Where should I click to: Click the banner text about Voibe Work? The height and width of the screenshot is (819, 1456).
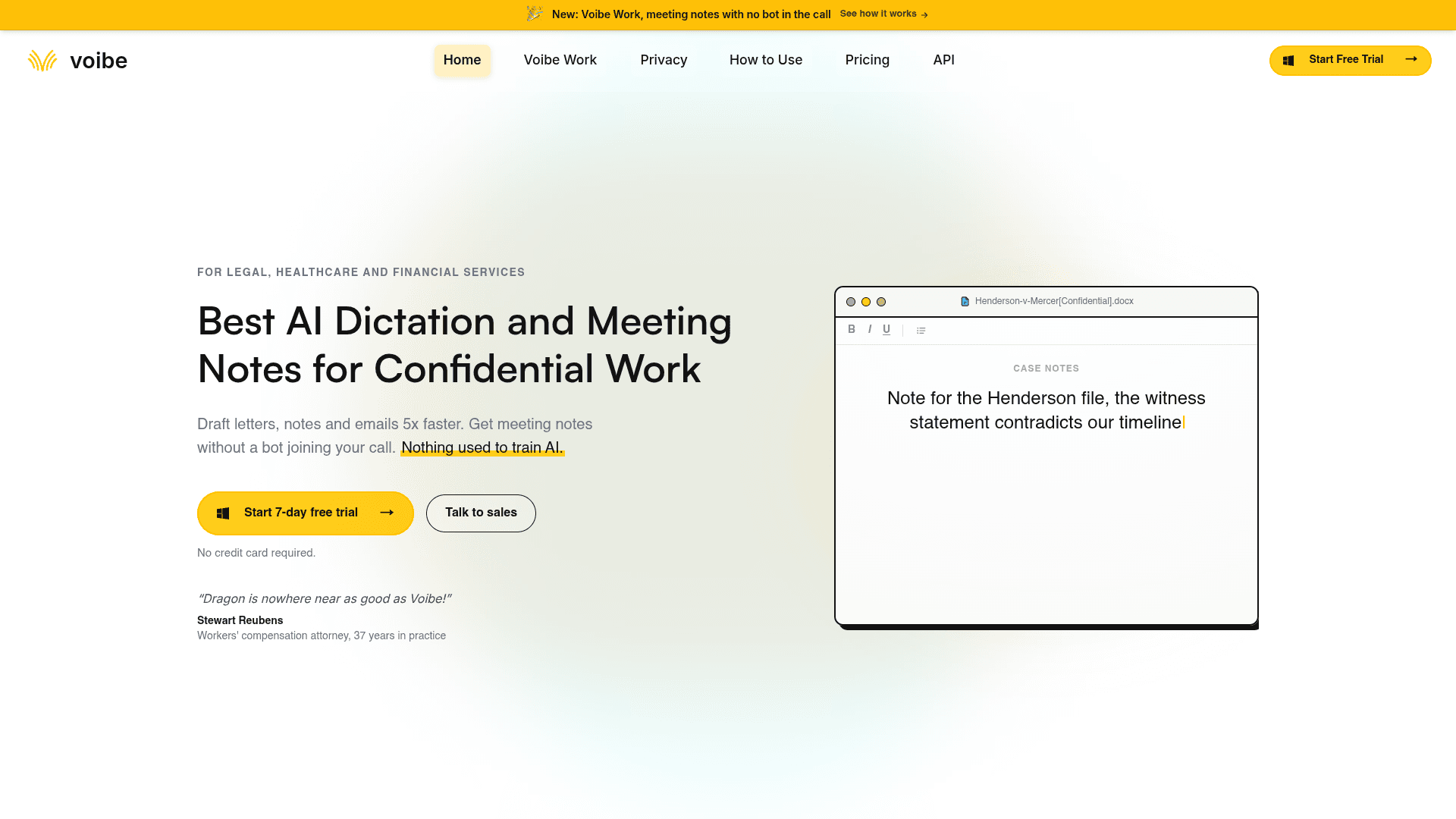point(691,14)
